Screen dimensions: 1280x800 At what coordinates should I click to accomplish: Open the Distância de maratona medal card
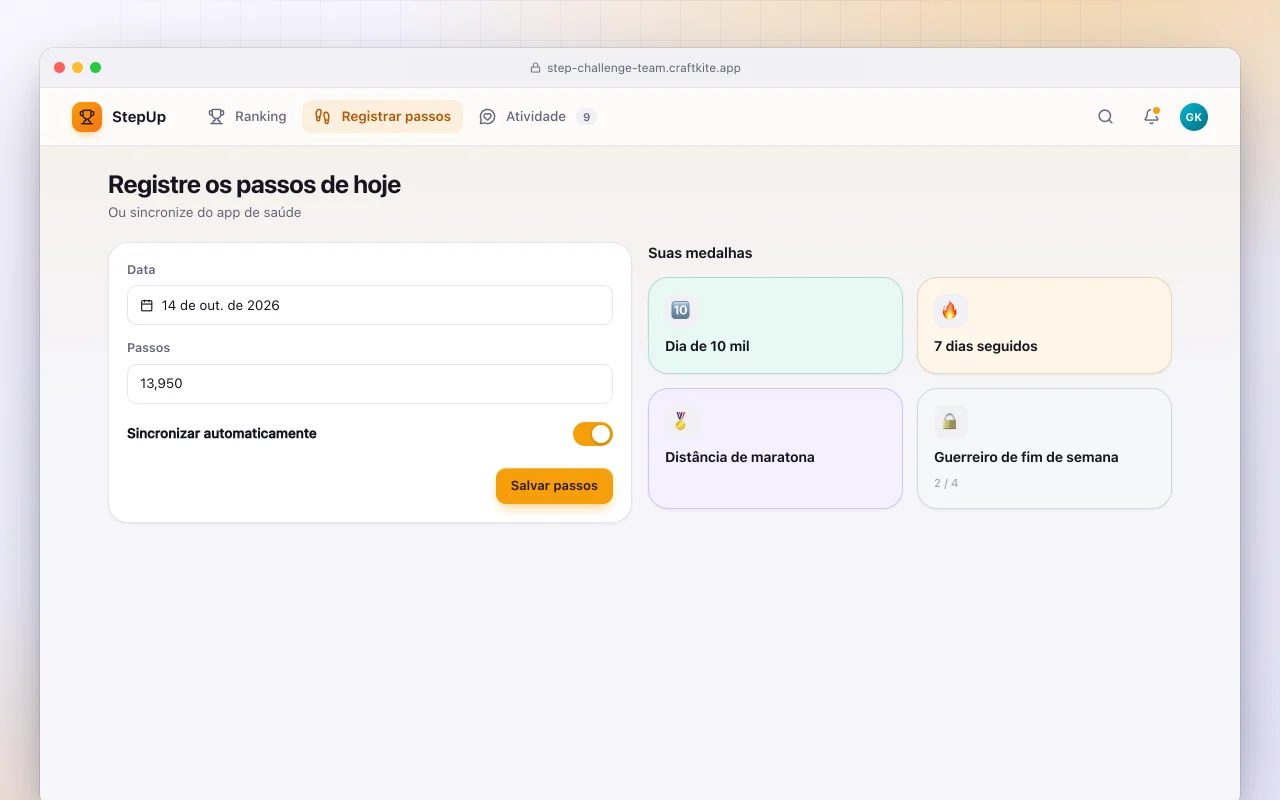pyautogui.click(x=775, y=448)
